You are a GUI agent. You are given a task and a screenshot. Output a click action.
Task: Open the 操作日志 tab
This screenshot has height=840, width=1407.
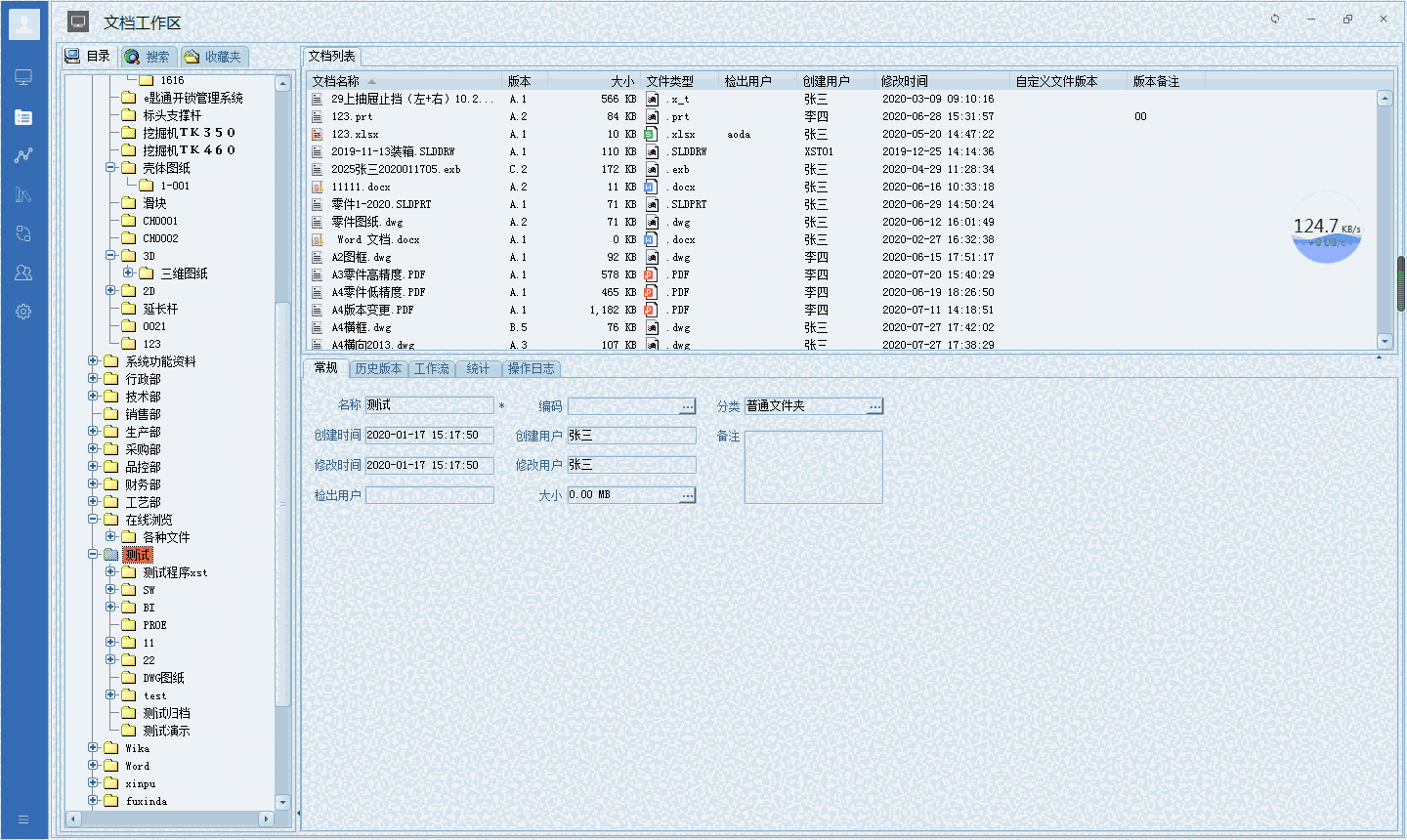click(x=532, y=369)
